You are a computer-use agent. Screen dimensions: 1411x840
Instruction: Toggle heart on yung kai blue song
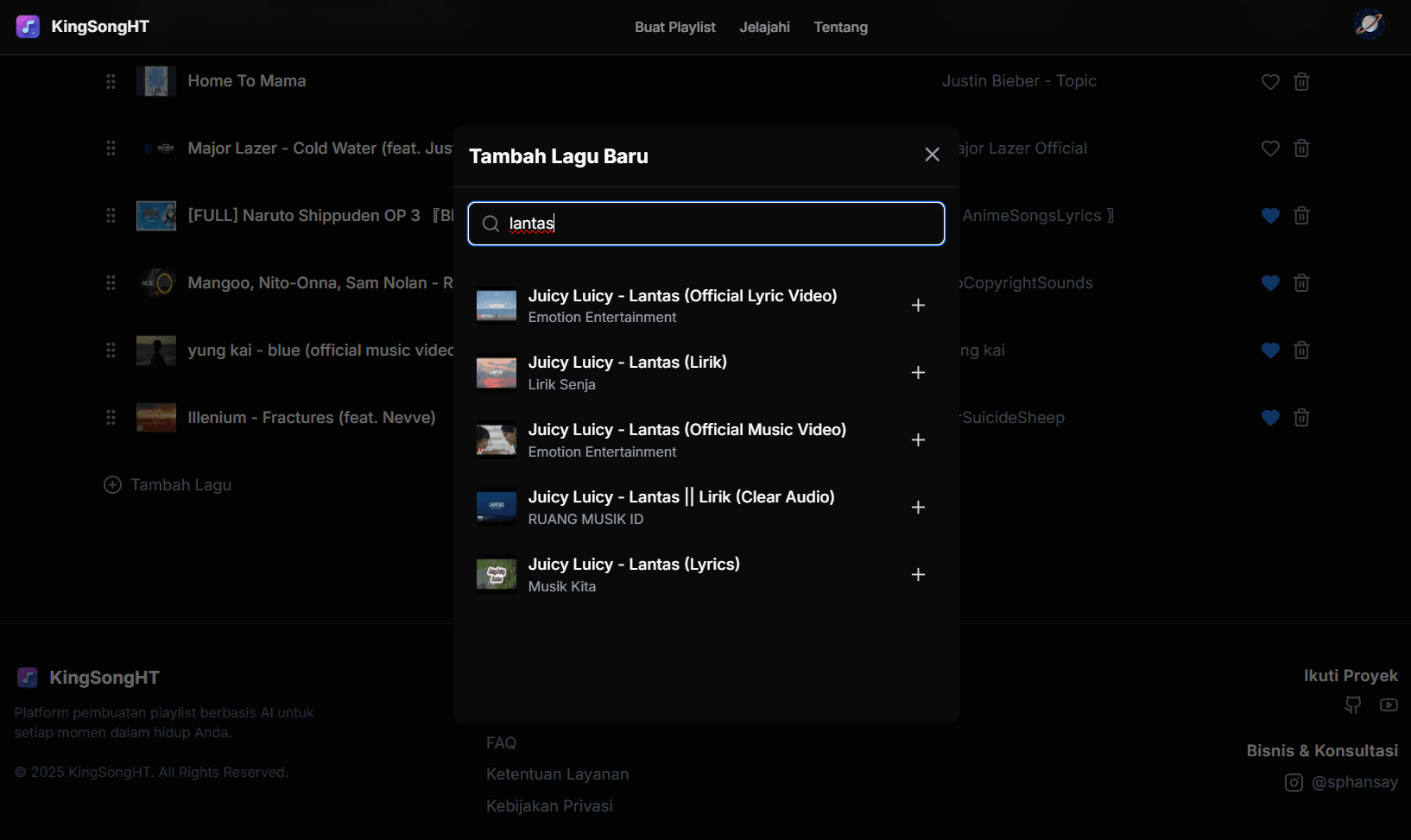tap(1270, 351)
